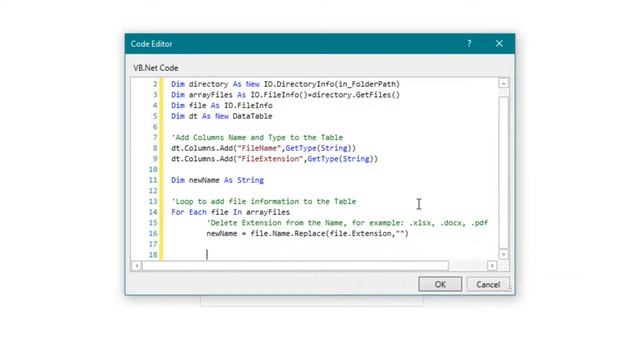The width and height of the screenshot is (640, 360).
Task: Click comment 'Add Columns Name and Type'
Action: coord(257,137)
